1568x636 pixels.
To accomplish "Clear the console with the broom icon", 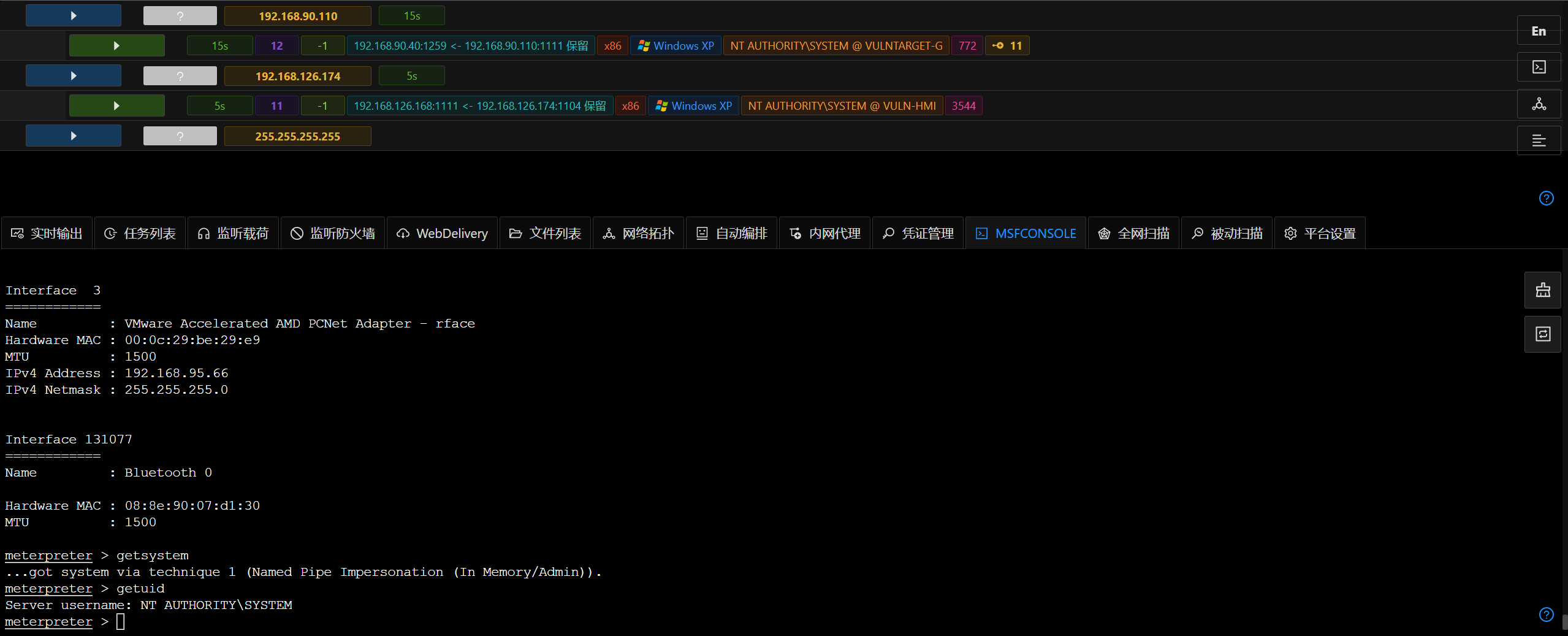I will coord(1542,290).
